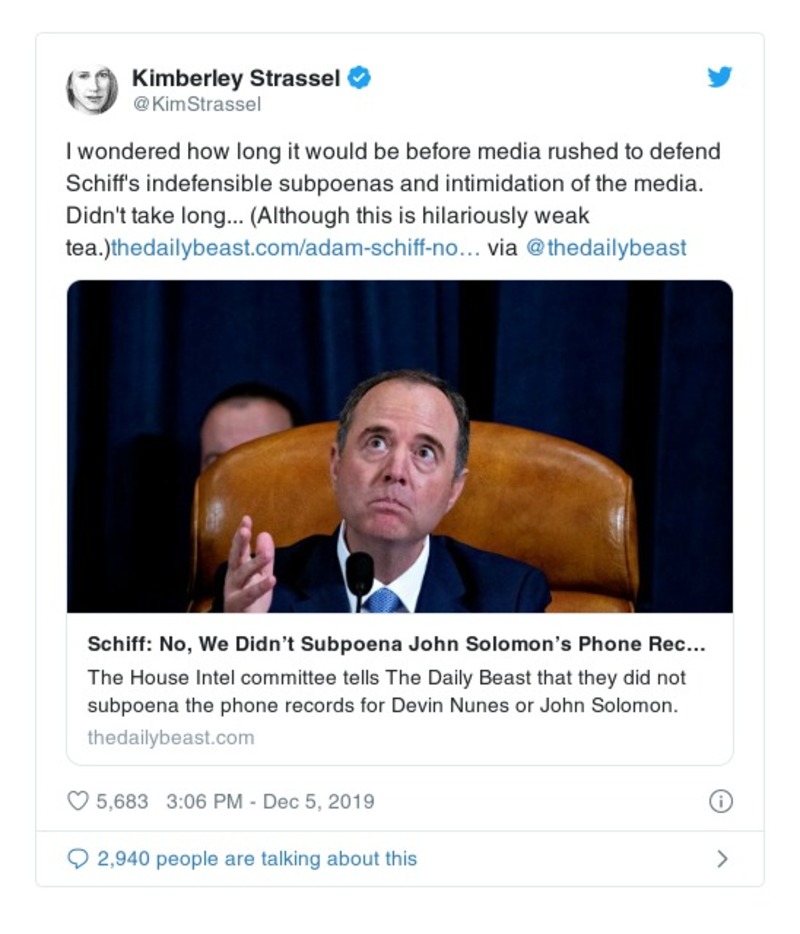Click the 5,683 likes count
Viewport: 800px width, 934px height.
[122, 801]
